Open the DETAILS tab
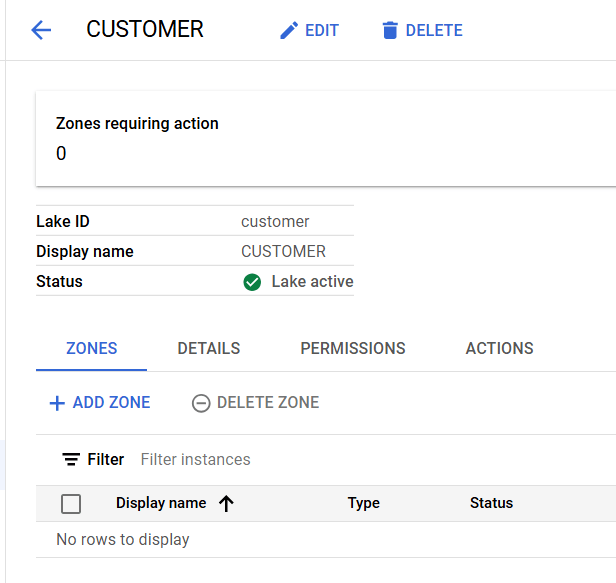 [x=209, y=349]
